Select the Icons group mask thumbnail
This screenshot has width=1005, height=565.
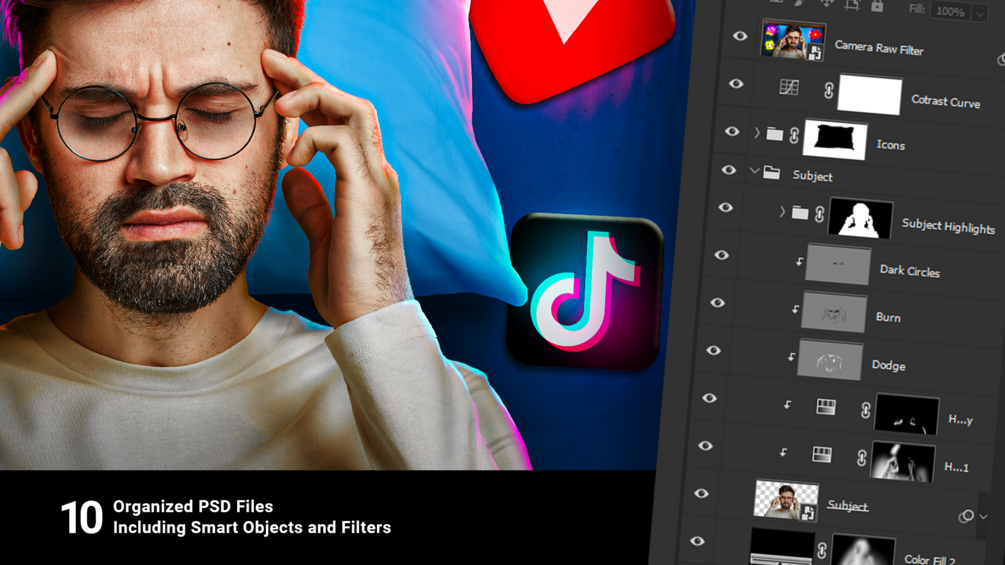(x=835, y=140)
